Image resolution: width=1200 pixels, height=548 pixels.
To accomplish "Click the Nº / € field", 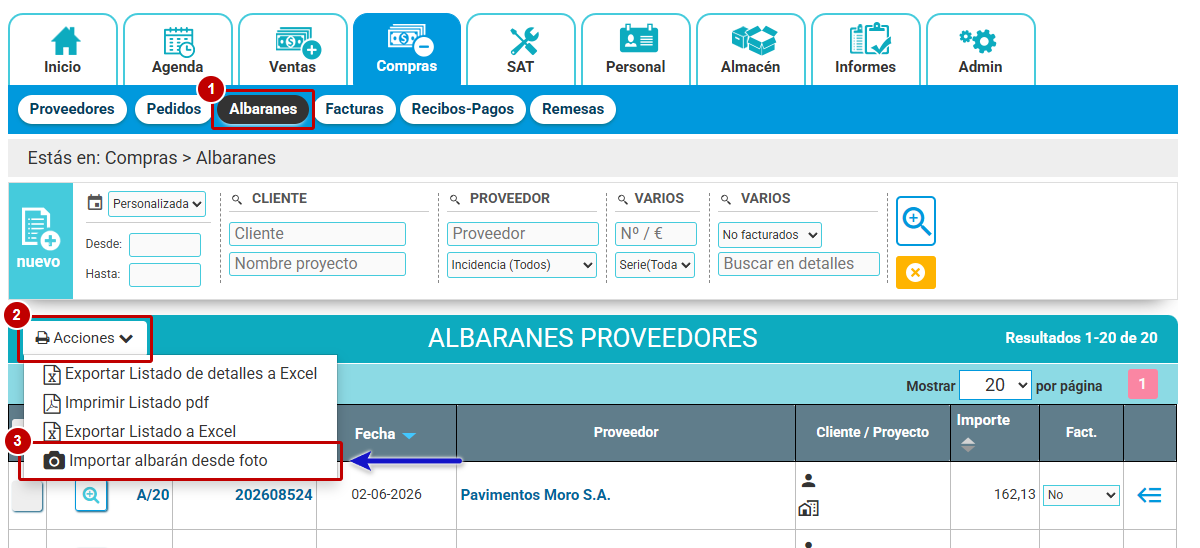I will coord(655,234).
